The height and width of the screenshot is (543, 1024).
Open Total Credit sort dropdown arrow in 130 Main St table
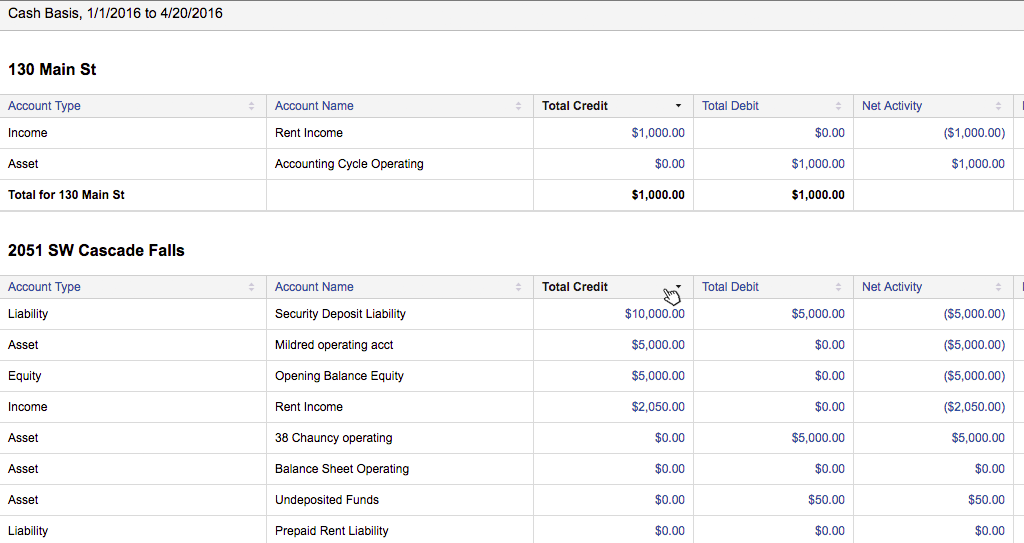[678, 106]
